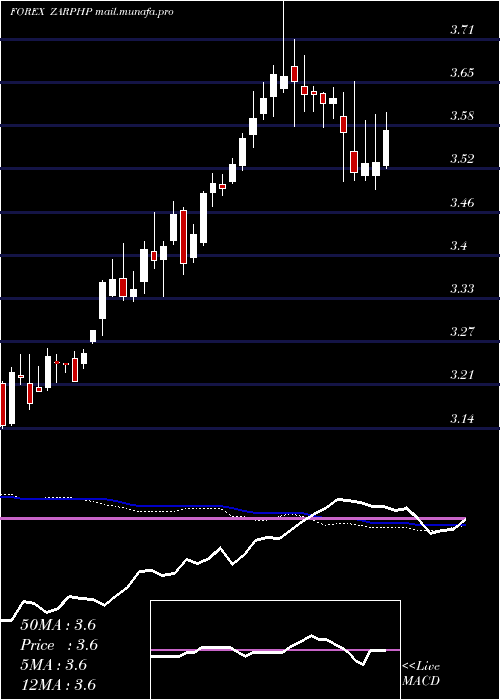Click the 3.21 price axis label
This screenshot has width=500, height=700.
point(462,375)
